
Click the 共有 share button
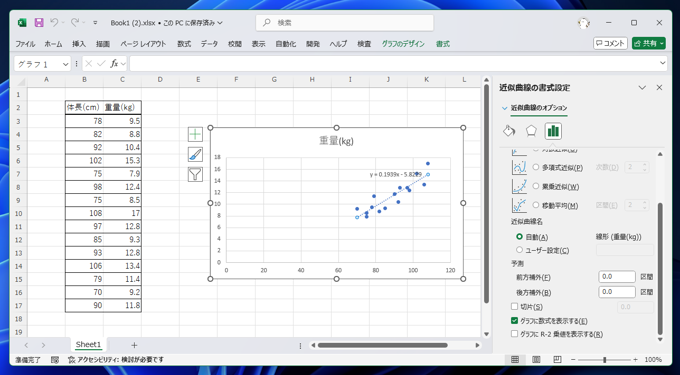648,43
